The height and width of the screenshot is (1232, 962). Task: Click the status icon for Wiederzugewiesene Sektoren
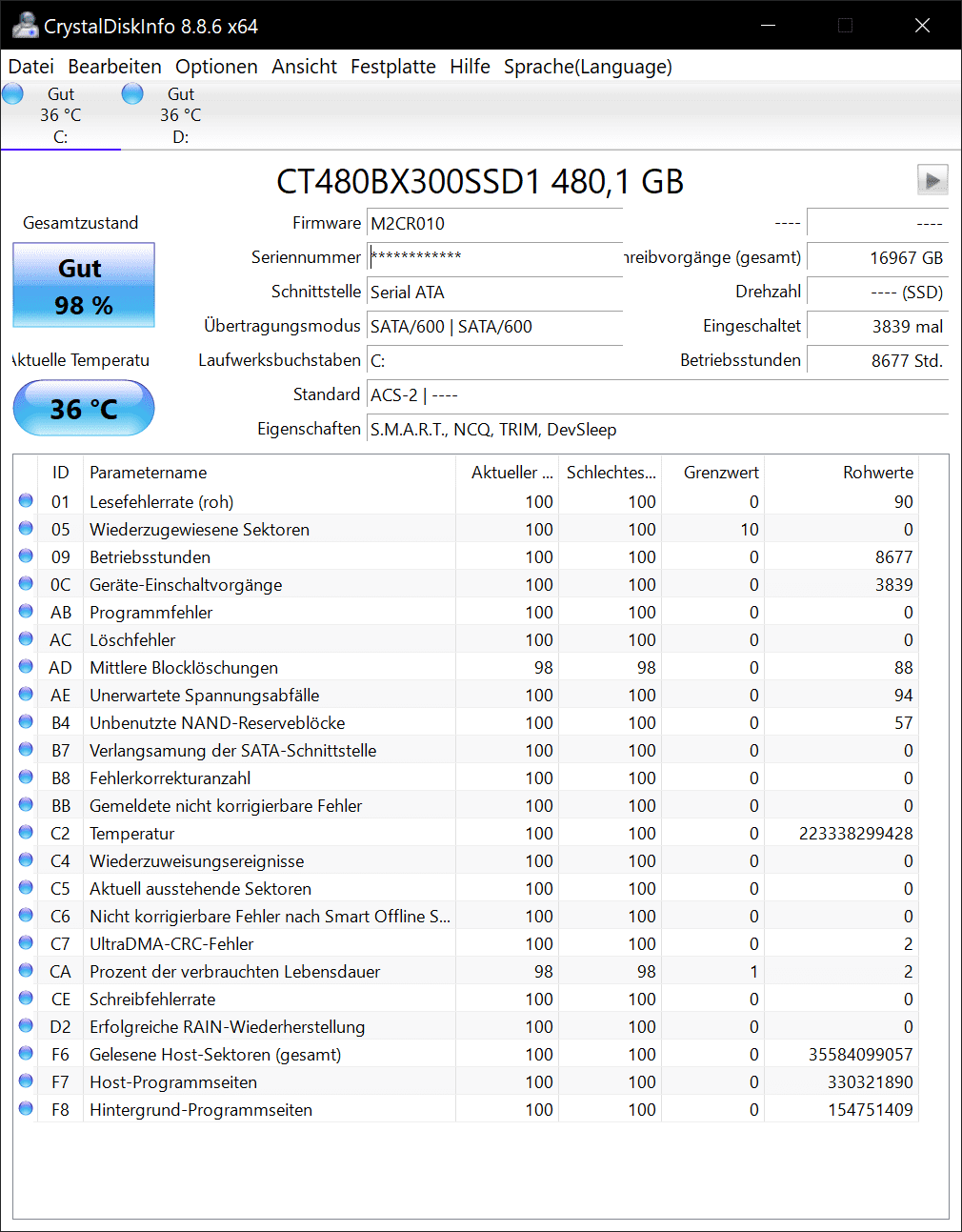click(26, 528)
